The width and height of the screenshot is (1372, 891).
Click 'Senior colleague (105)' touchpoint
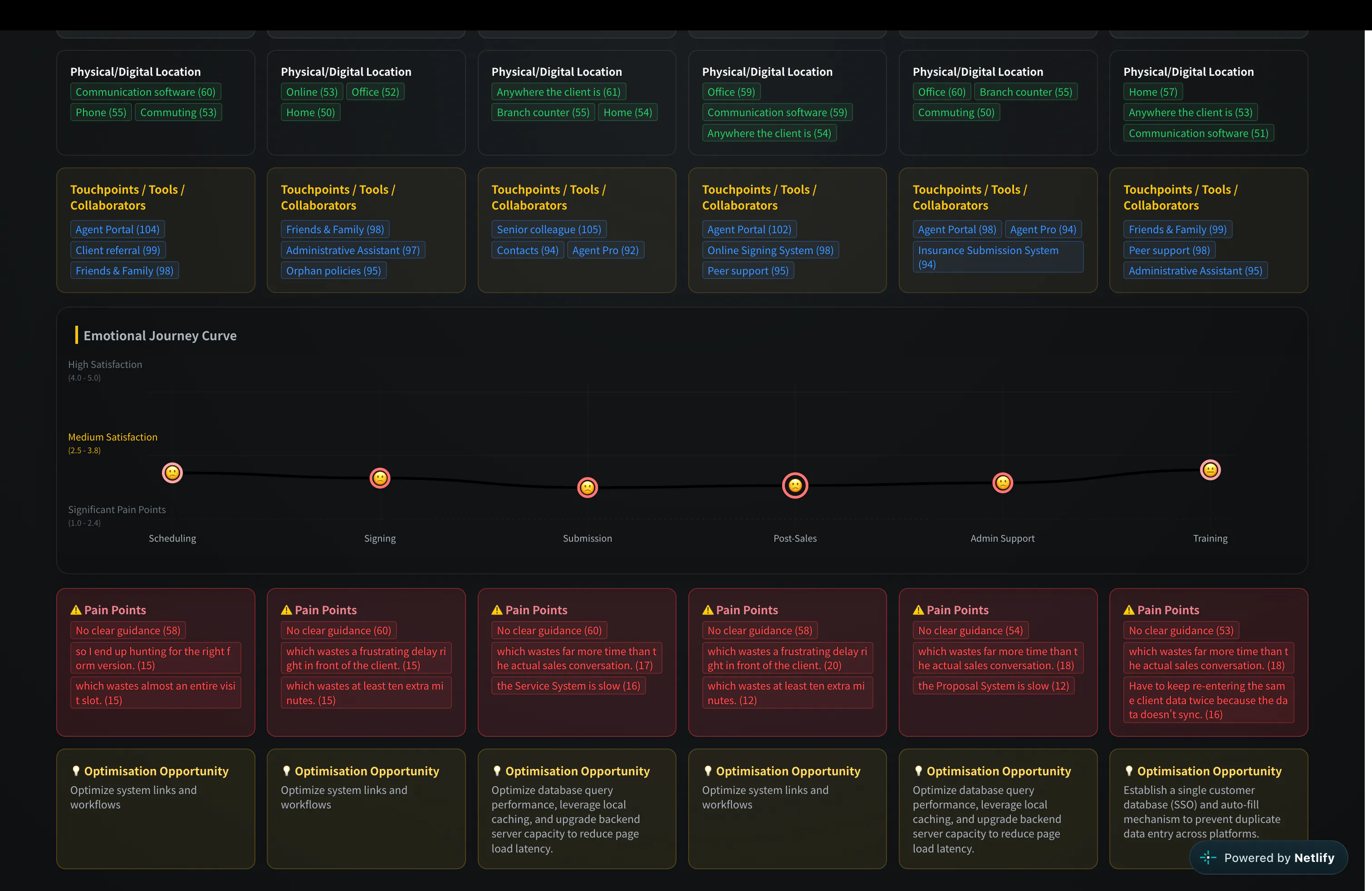(549, 230)
